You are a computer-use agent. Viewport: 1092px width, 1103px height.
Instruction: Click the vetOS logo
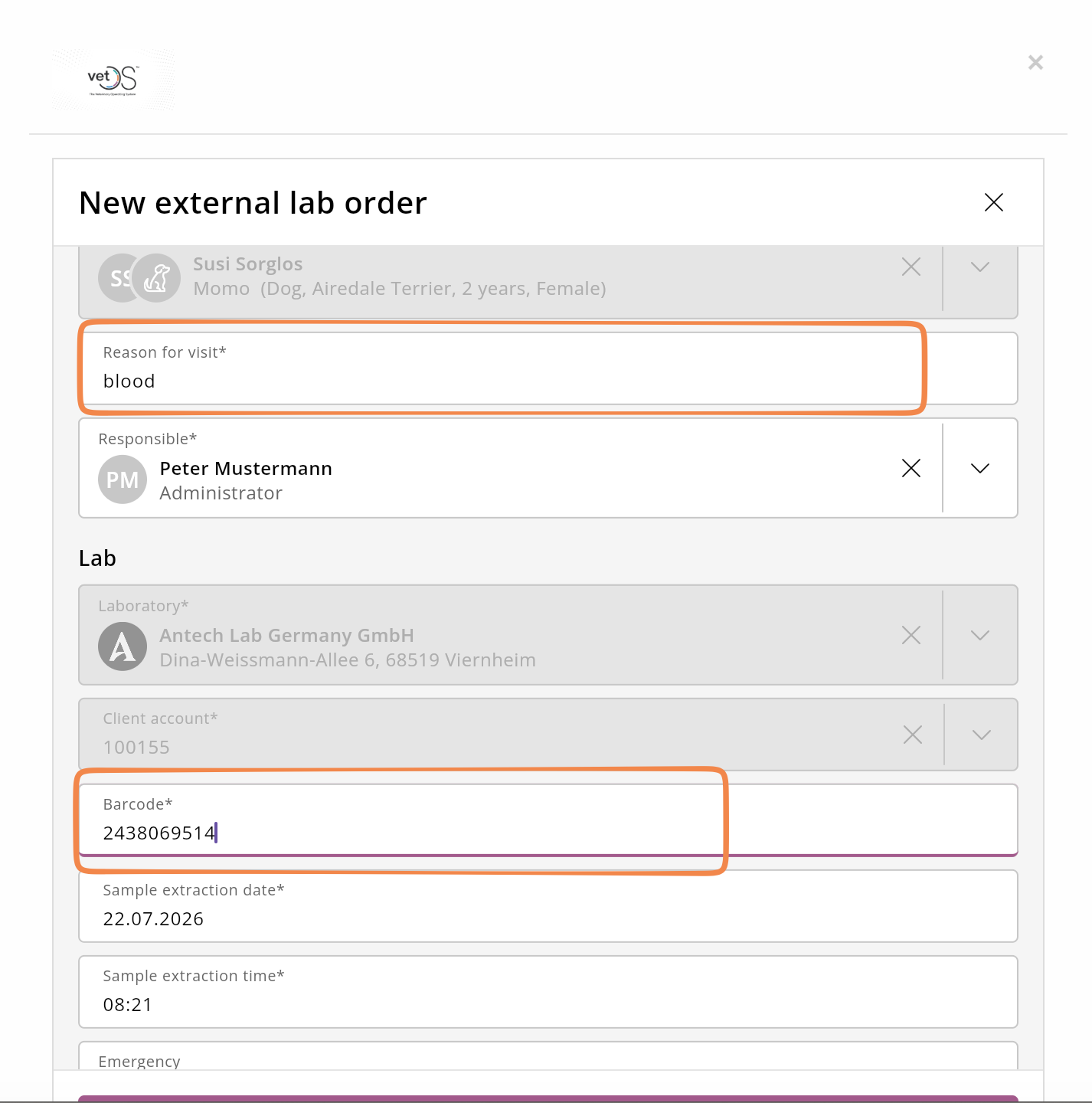[113, 80]
